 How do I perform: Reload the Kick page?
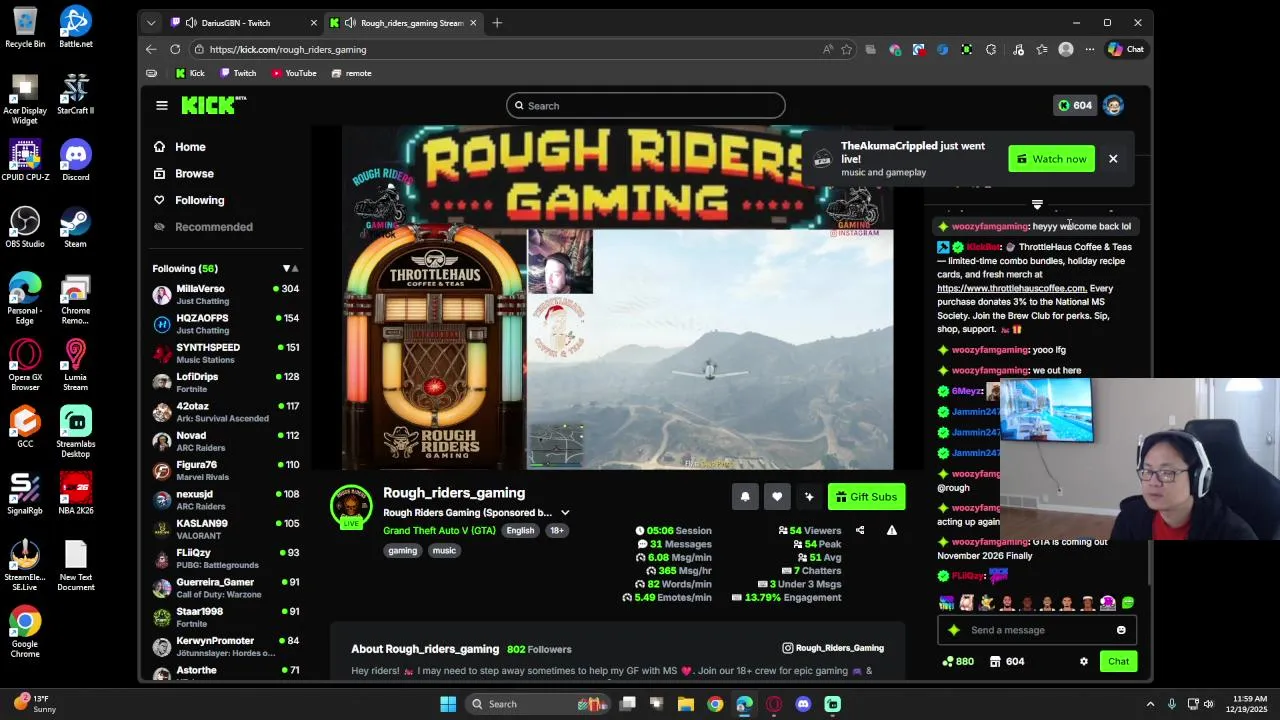(175, 49)
